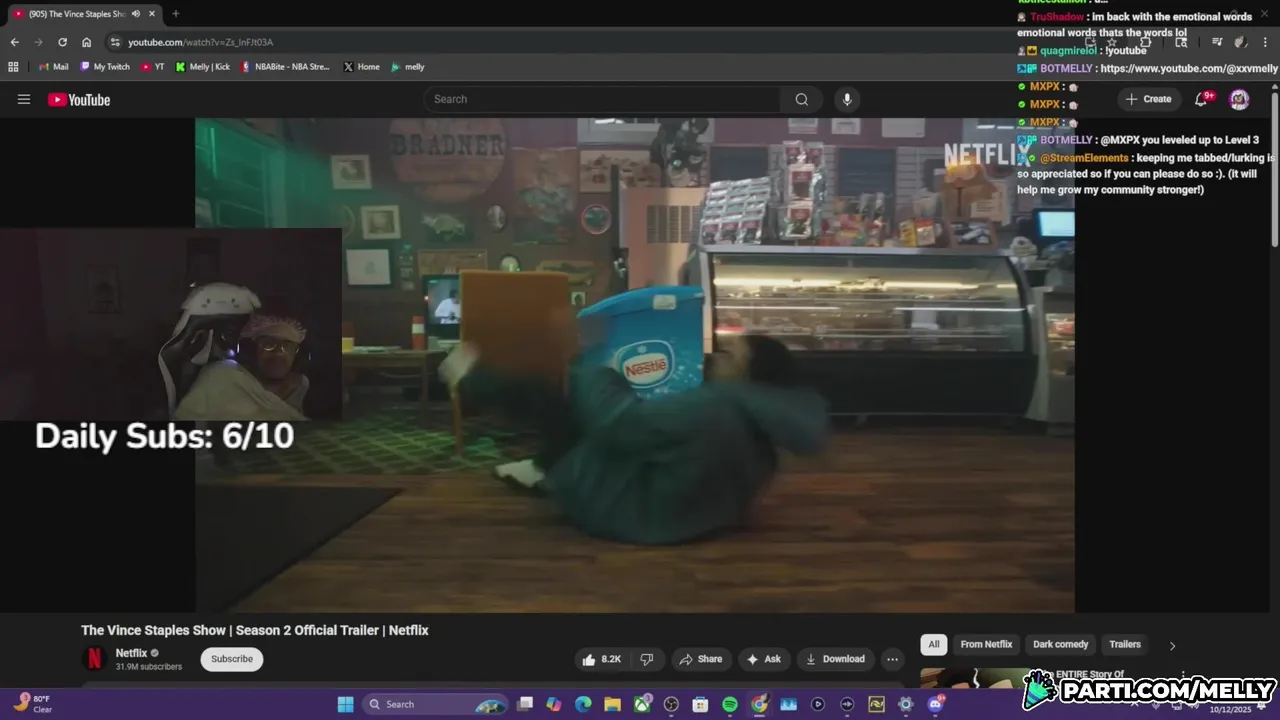The image size is (1280, 720).
Task: Open File Explorer from taskbar
Action: [612, 704]
